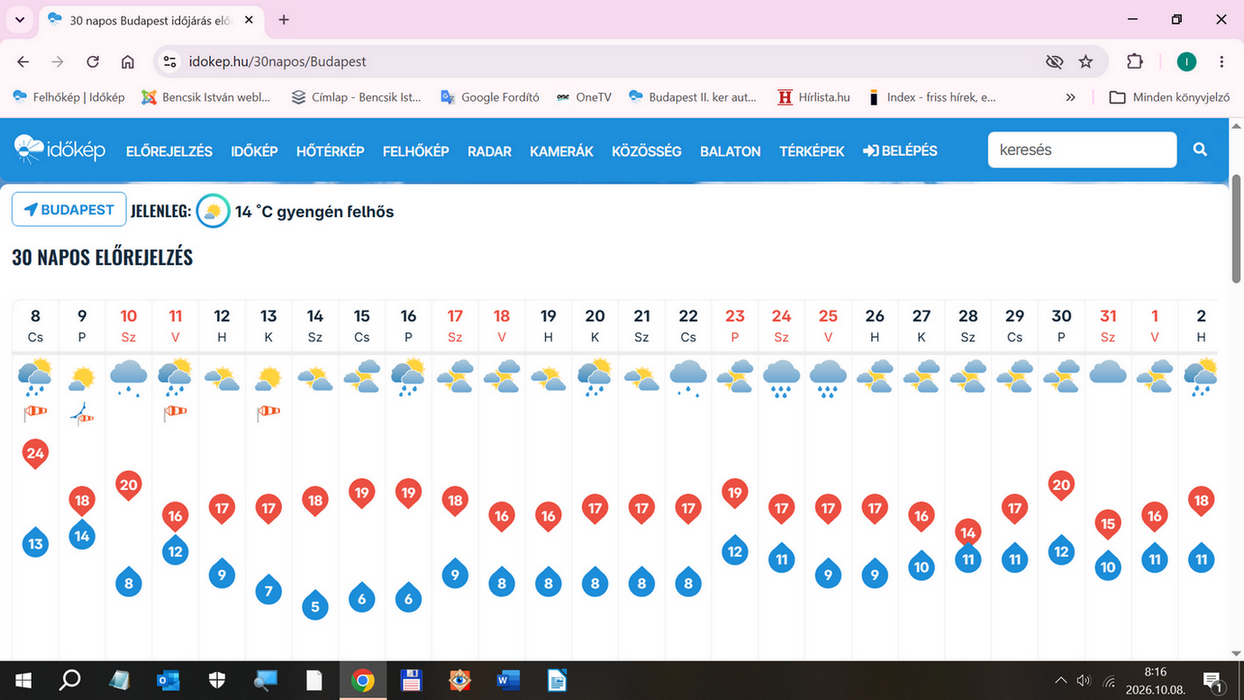Open the Chrome three-dot menu
This screenshot has width=1244, height=700.
[x=1222, y=61]
